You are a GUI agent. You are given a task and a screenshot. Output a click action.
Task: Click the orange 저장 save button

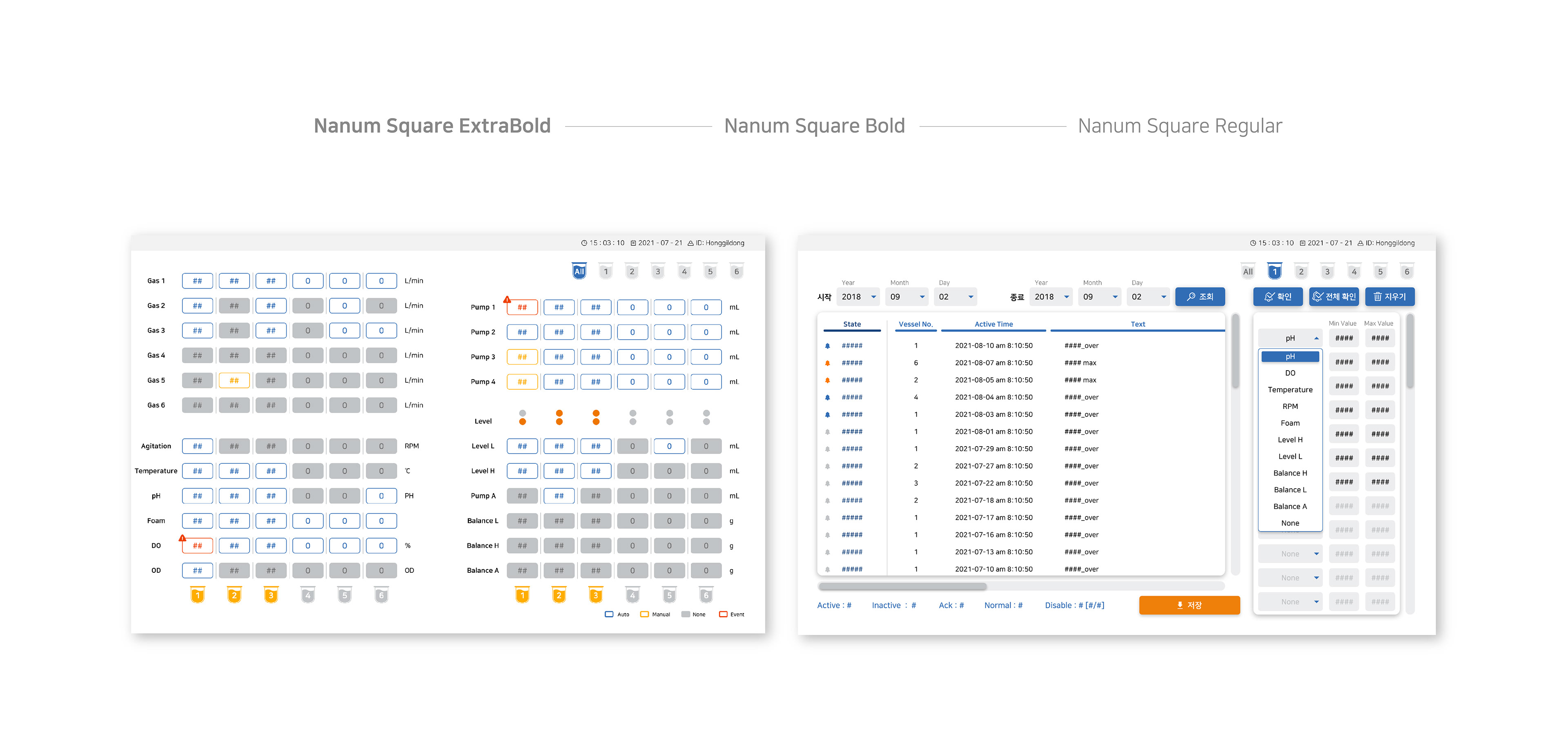(x=1189, y=605)
